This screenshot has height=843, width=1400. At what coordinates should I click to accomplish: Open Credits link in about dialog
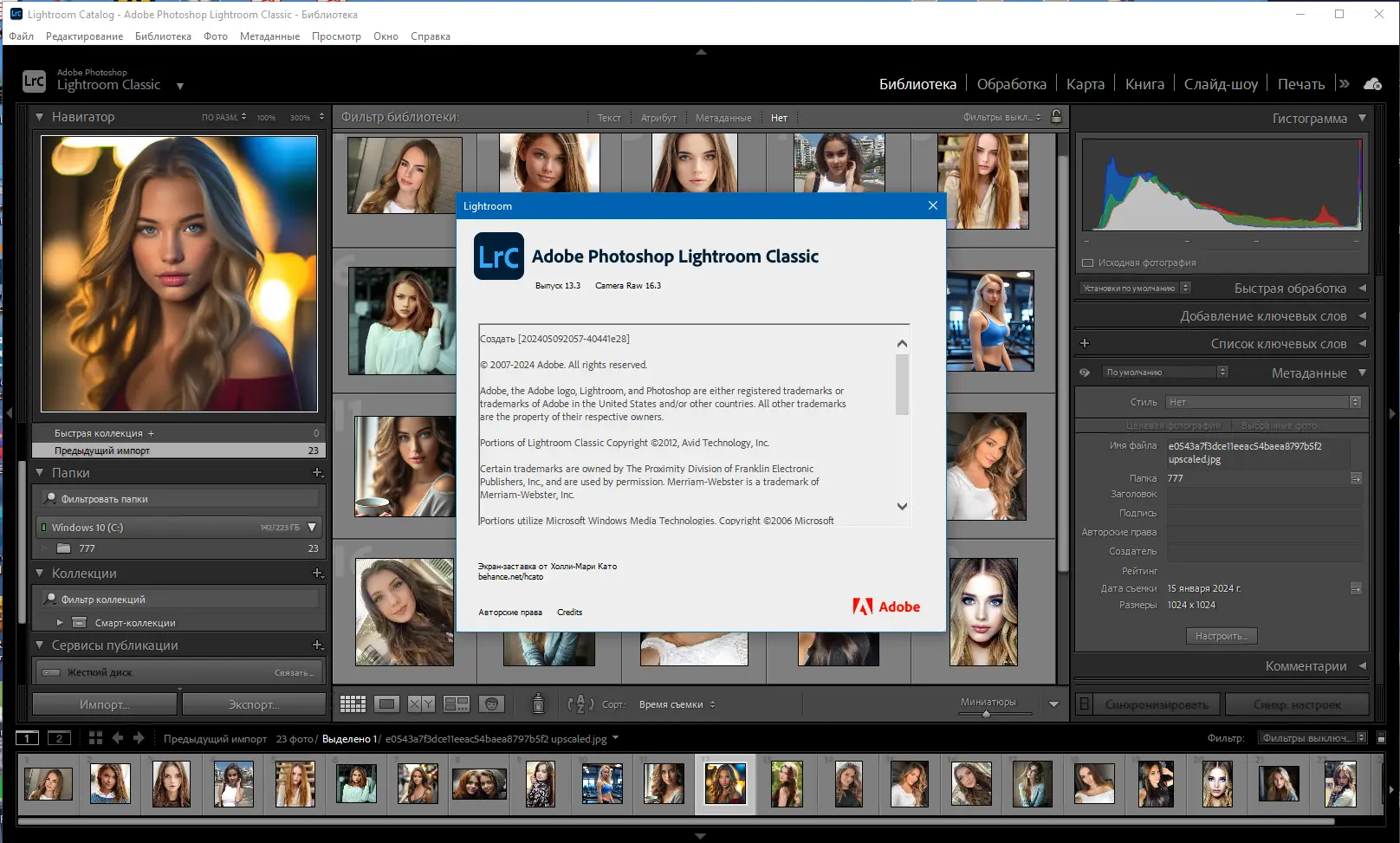(x=569, y=613)
